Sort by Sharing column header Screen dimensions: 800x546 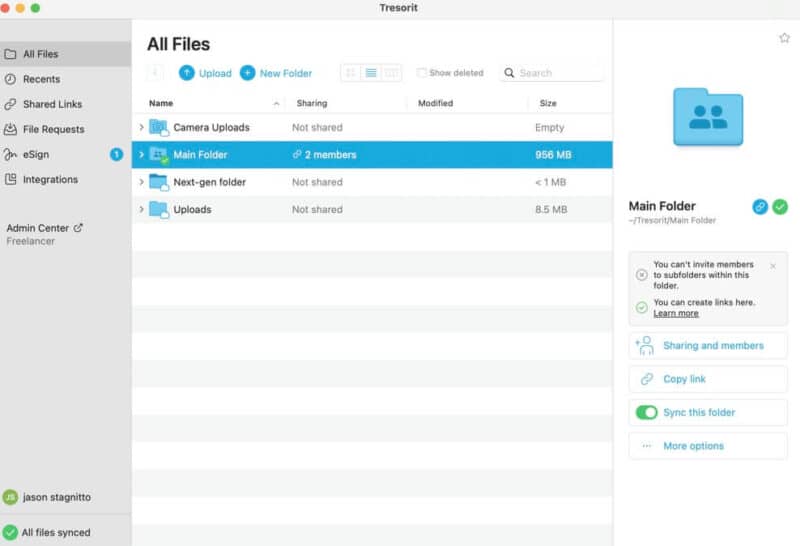click(x=312, y=103)
